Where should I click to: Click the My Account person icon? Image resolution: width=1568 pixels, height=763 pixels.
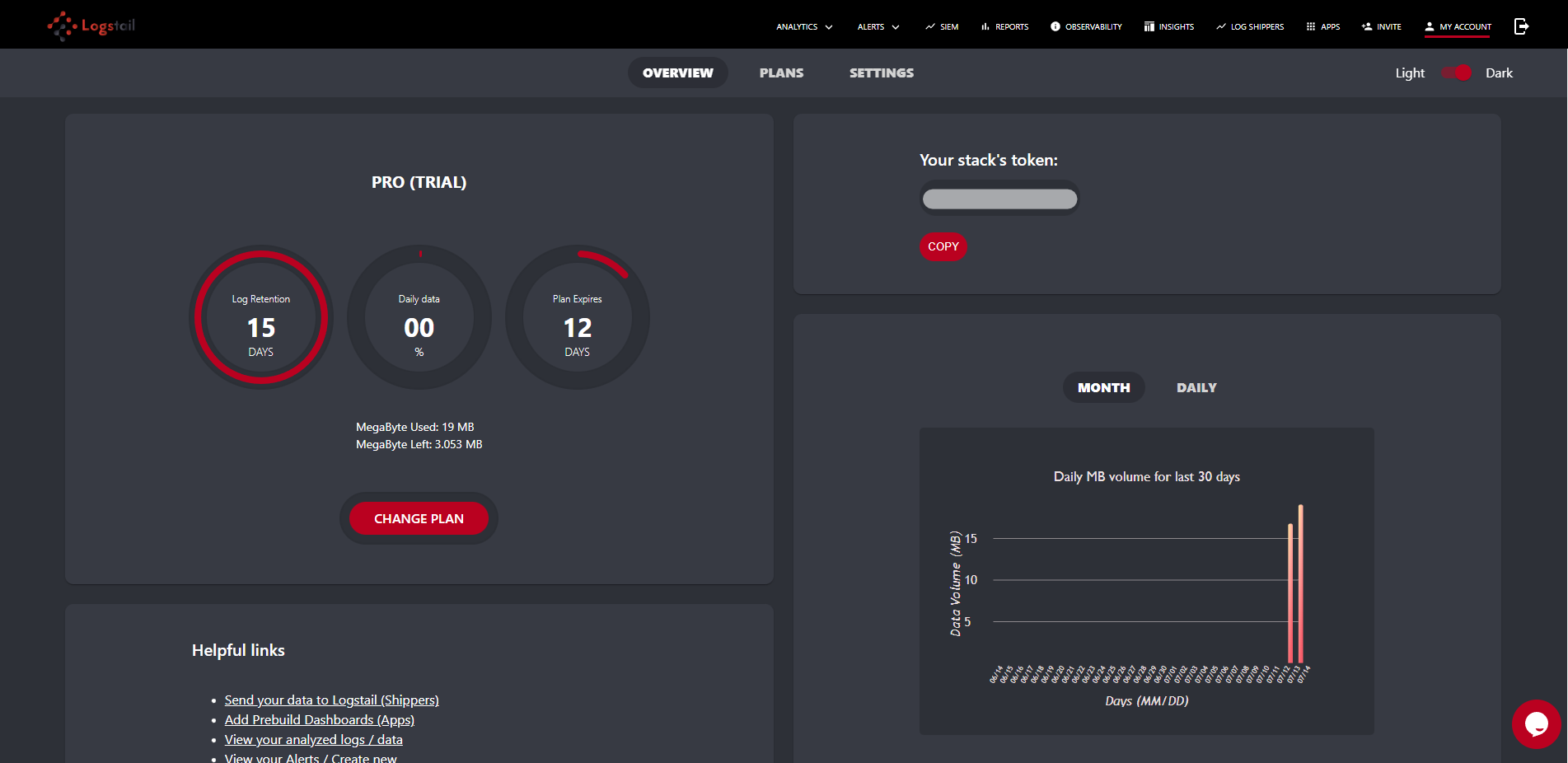(1430, 26)
